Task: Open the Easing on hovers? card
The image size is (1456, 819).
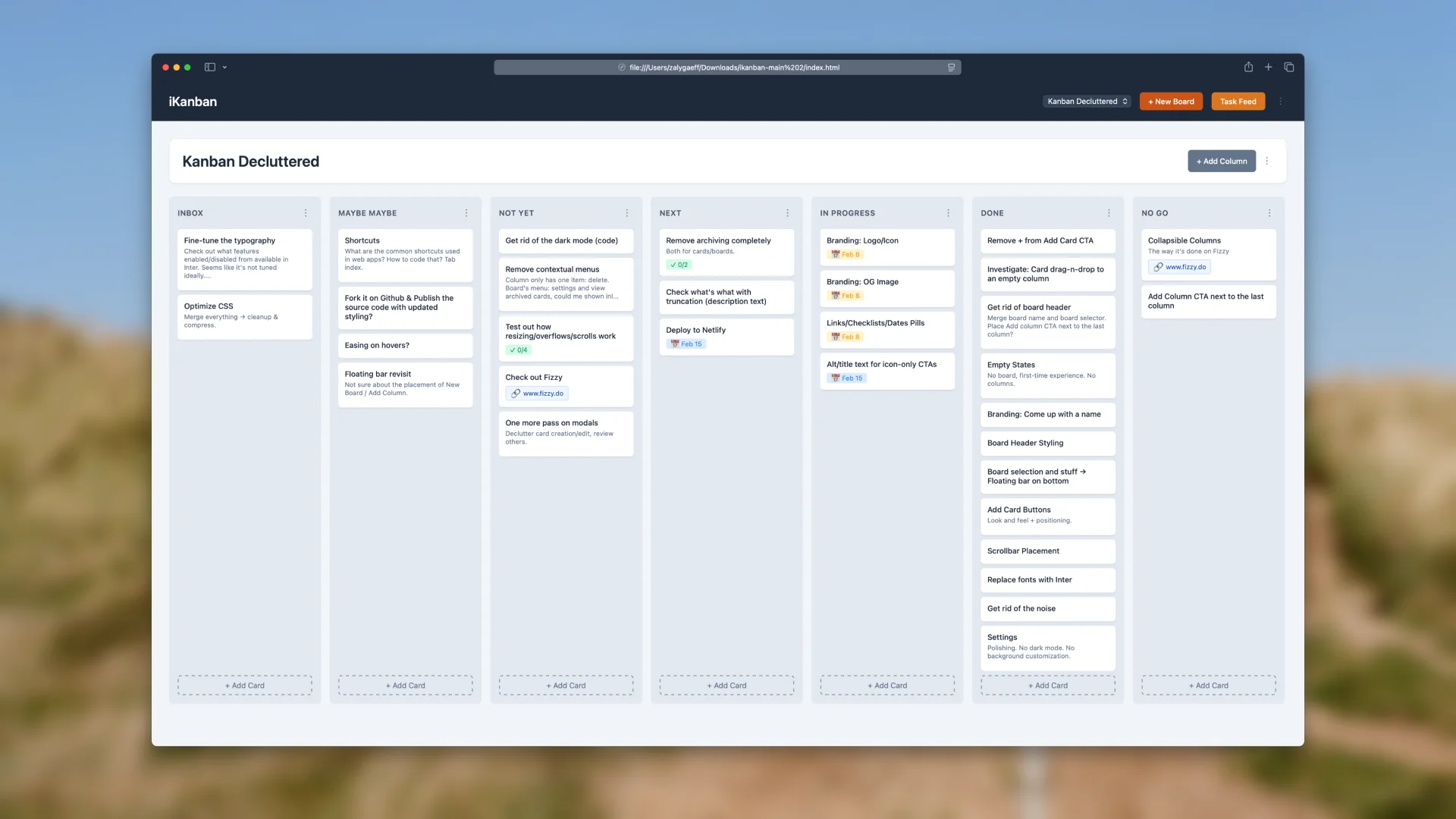Action: 406,346
